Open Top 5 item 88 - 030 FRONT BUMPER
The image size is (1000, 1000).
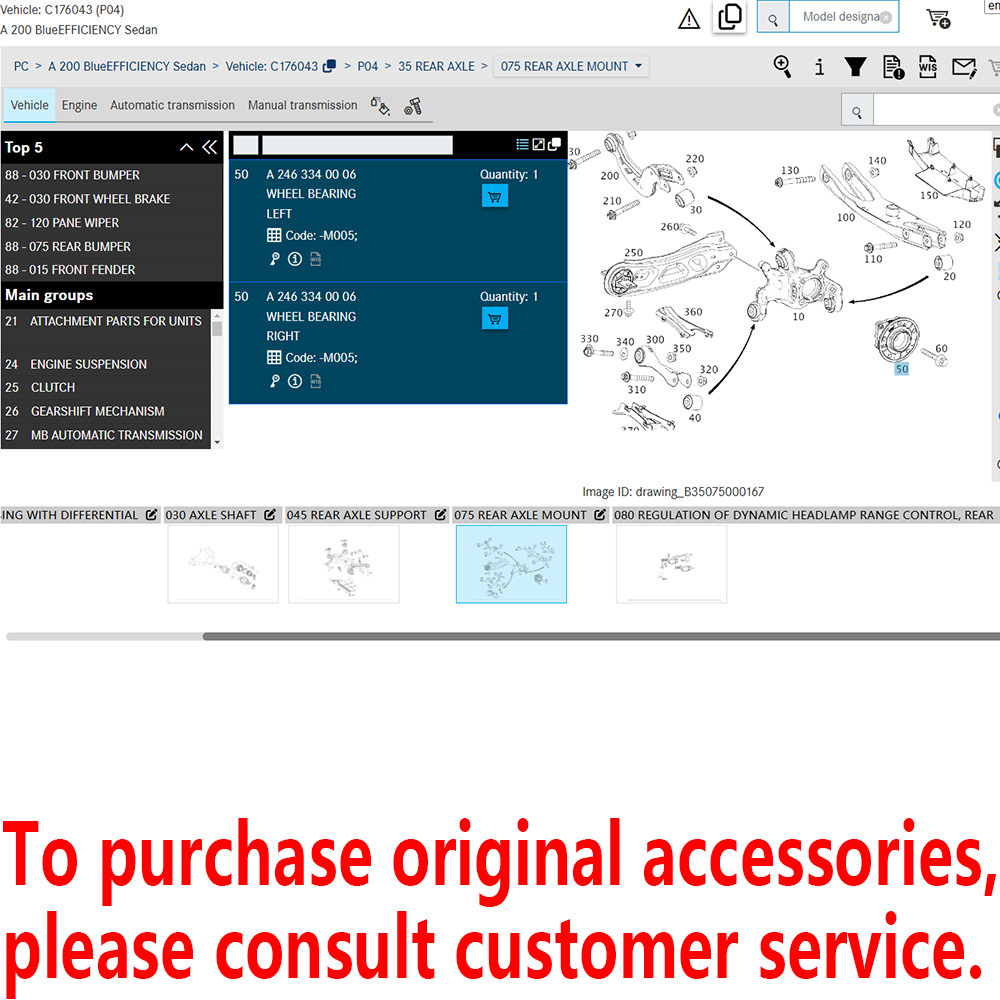click(112, 175)
